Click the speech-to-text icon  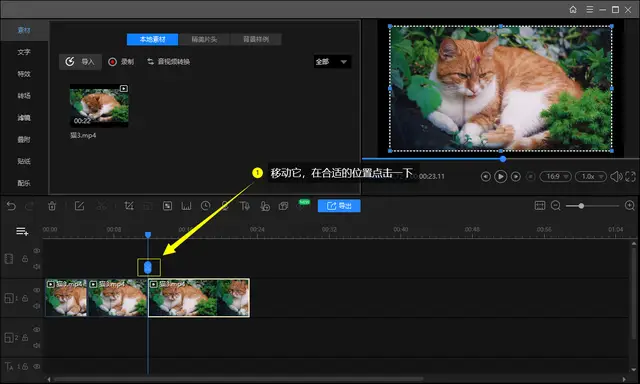264,206
